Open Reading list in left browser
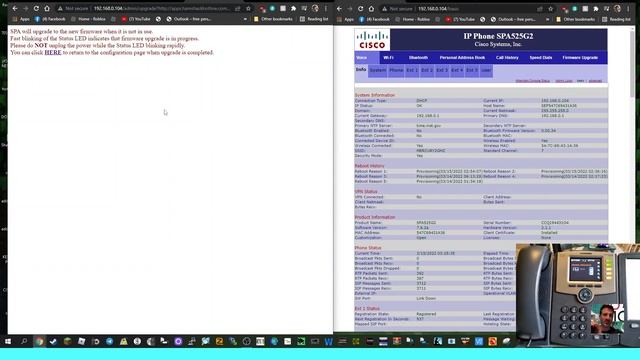This screenshot has width=640, height=360. 314,19
